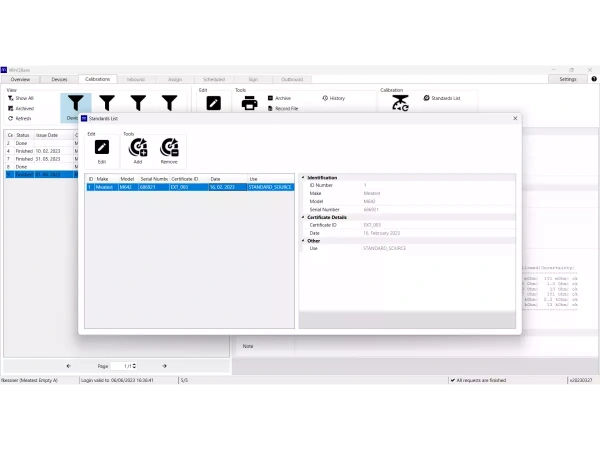Screen dimensions: 600x450
Task: Click the Archive tool button
Action: [x=279, y=98]
